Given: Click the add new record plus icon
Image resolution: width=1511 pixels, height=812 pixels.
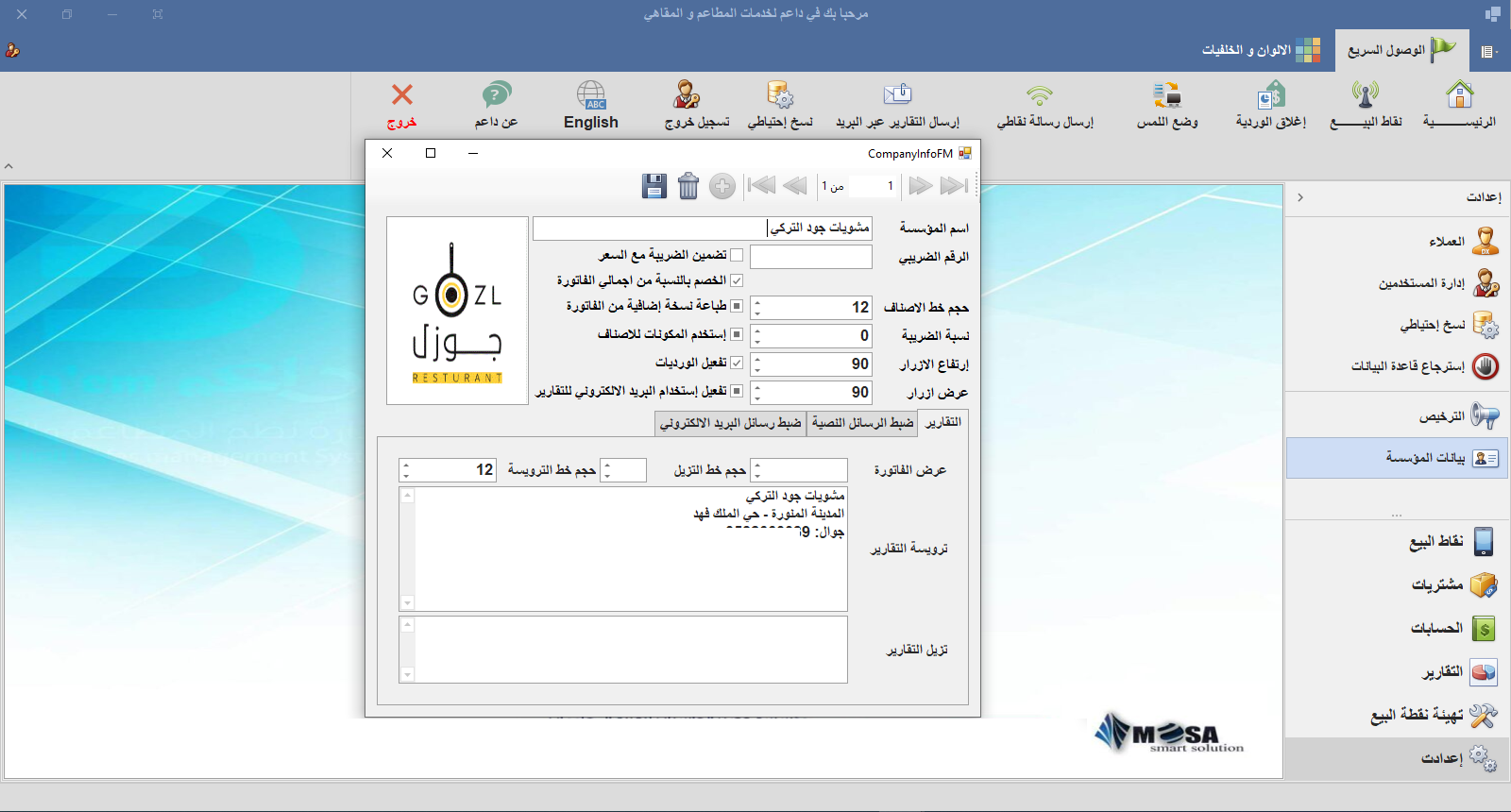Looking at the screenshot, I should point(722,186).
